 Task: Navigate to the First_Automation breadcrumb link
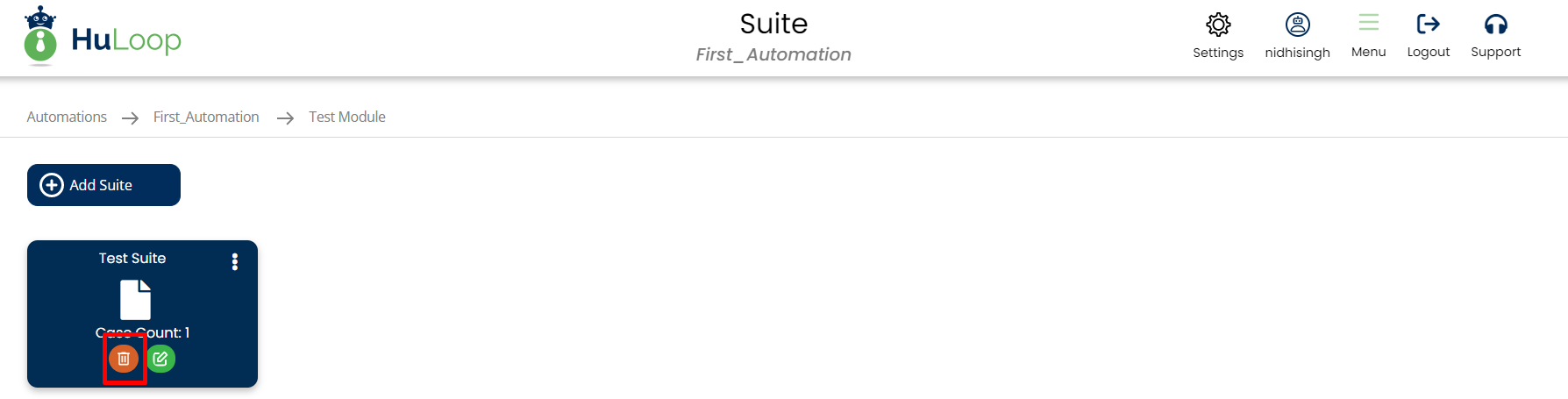tap(206, 117)
